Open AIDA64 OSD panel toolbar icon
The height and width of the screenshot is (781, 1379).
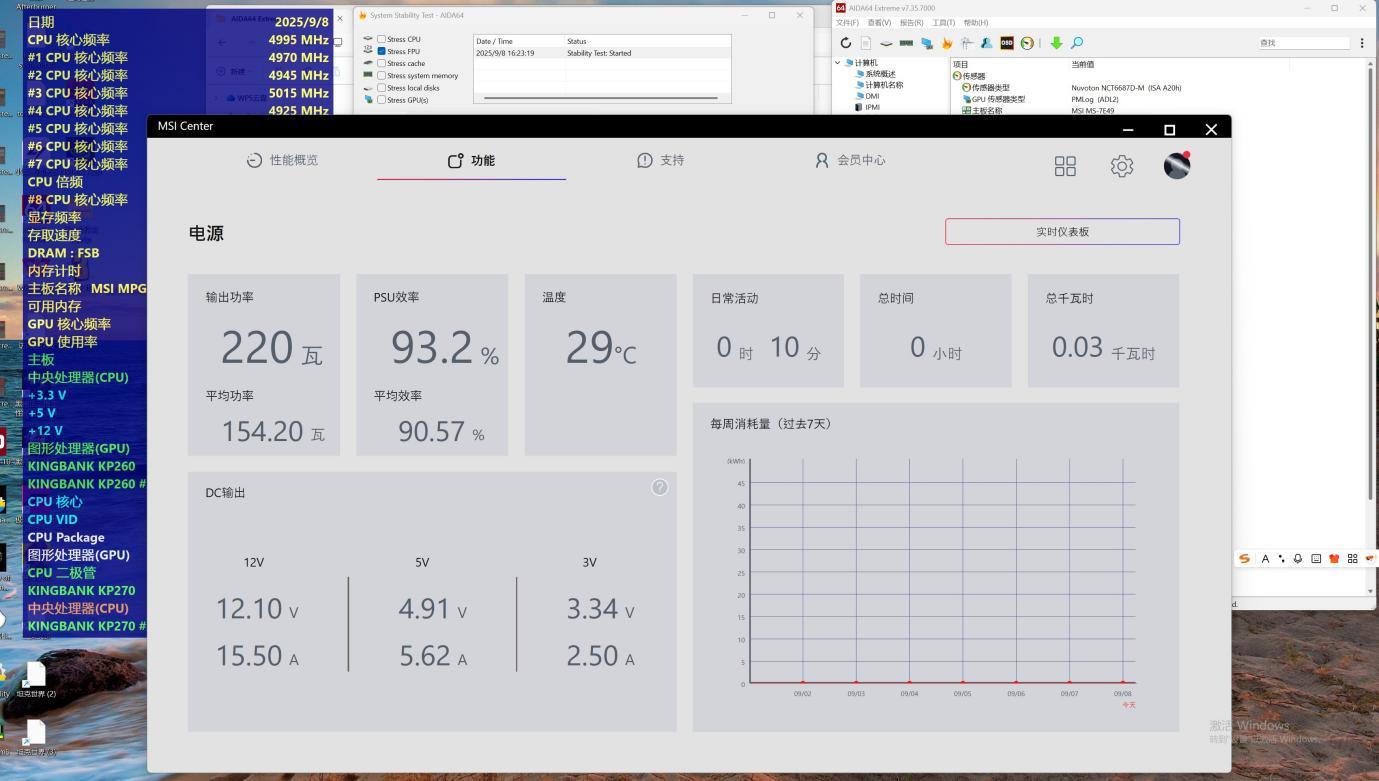coord(1007,43)
